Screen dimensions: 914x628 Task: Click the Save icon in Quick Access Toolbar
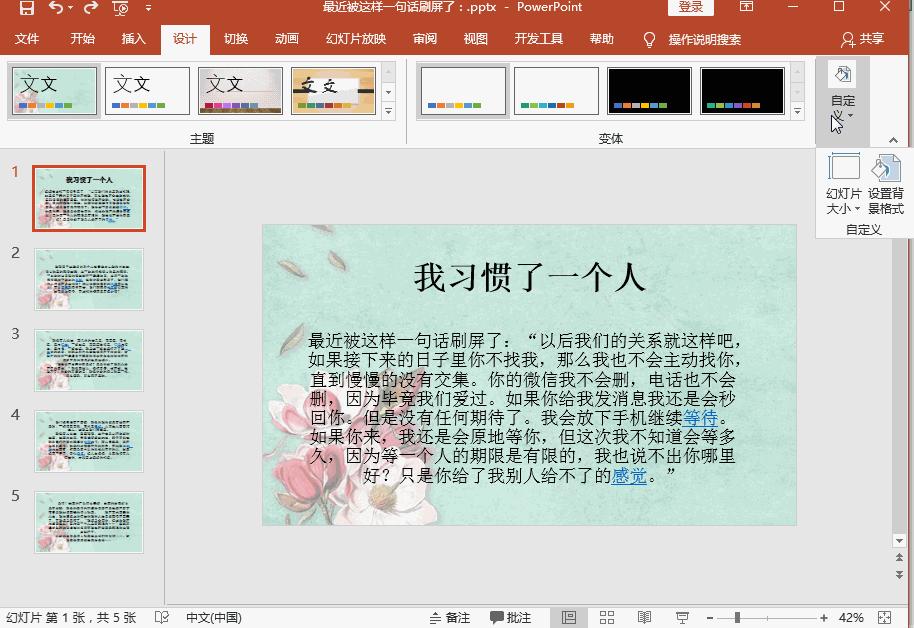pos(27,8)
